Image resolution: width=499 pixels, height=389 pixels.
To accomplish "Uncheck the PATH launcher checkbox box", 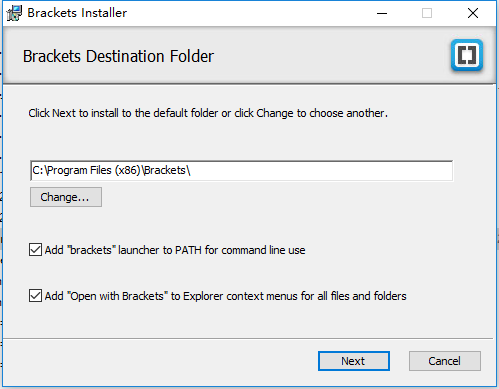I will pos(35,250).
